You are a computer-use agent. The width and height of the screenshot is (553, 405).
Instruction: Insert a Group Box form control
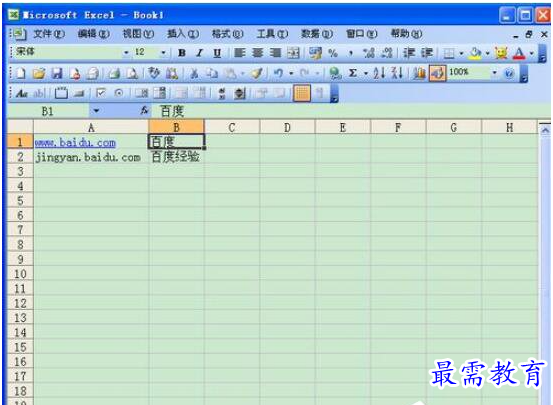61,93
